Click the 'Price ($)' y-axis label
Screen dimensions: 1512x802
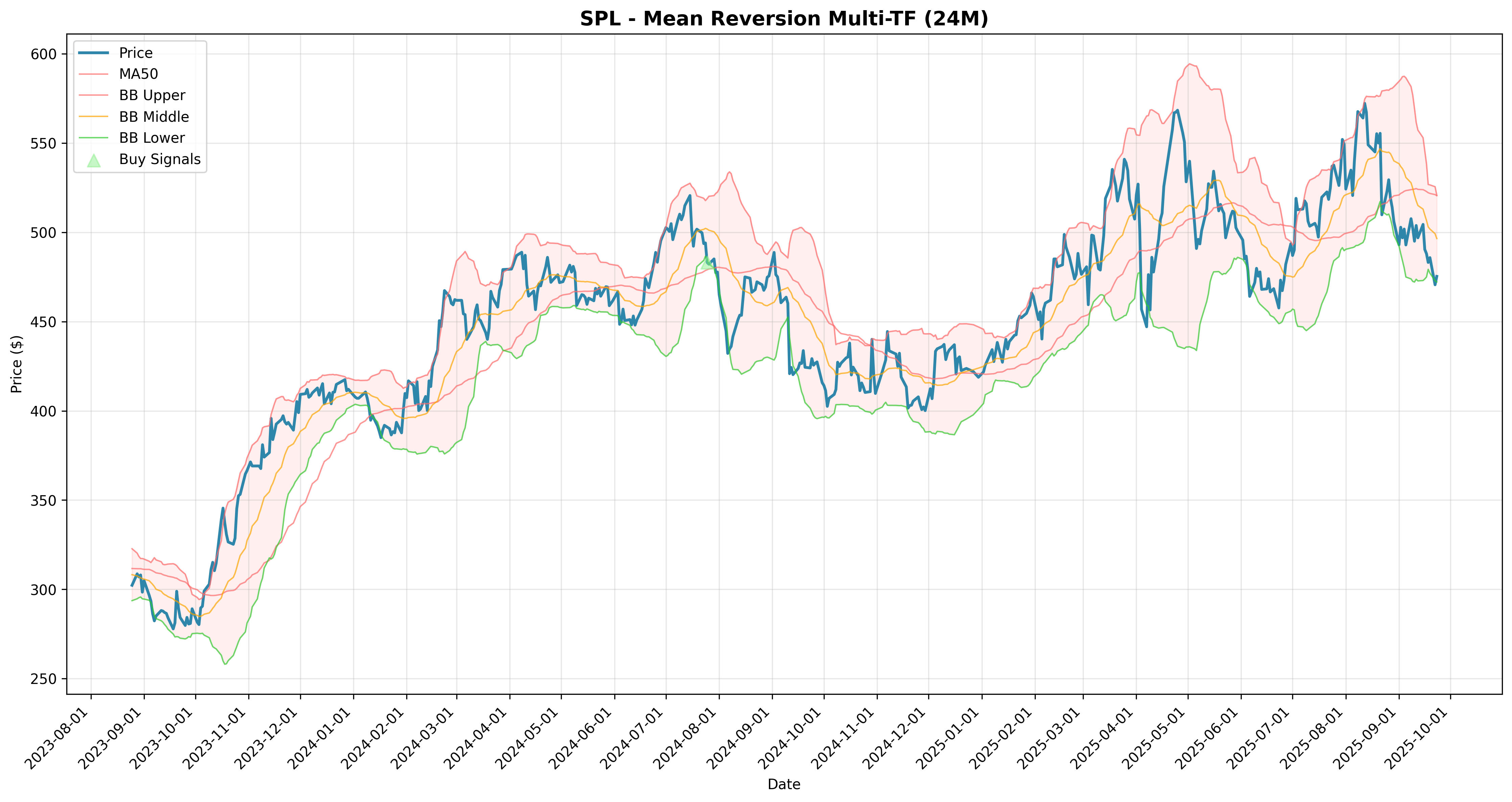[17, 364]
